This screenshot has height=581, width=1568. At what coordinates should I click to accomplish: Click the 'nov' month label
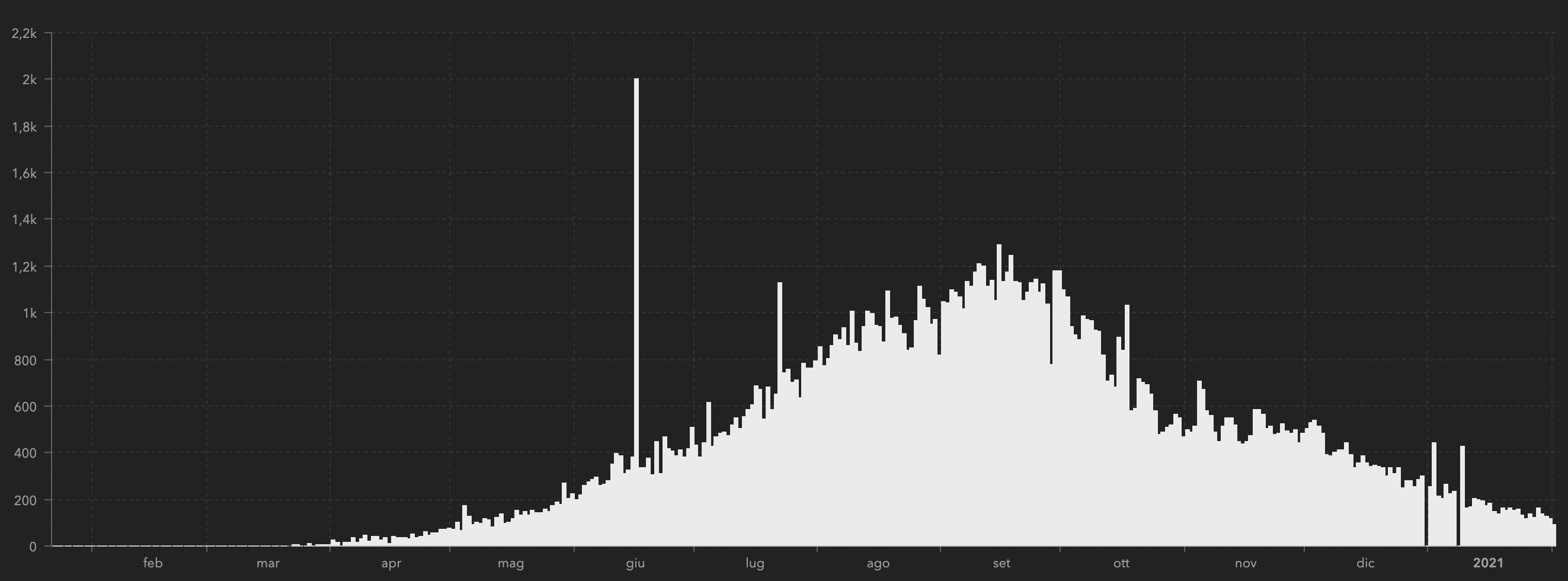pos(1246,563)
